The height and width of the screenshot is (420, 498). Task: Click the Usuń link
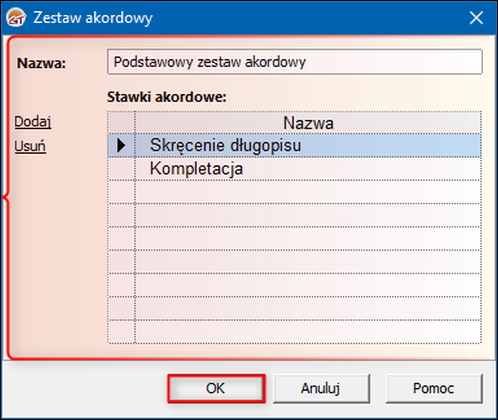pos(30,146)
